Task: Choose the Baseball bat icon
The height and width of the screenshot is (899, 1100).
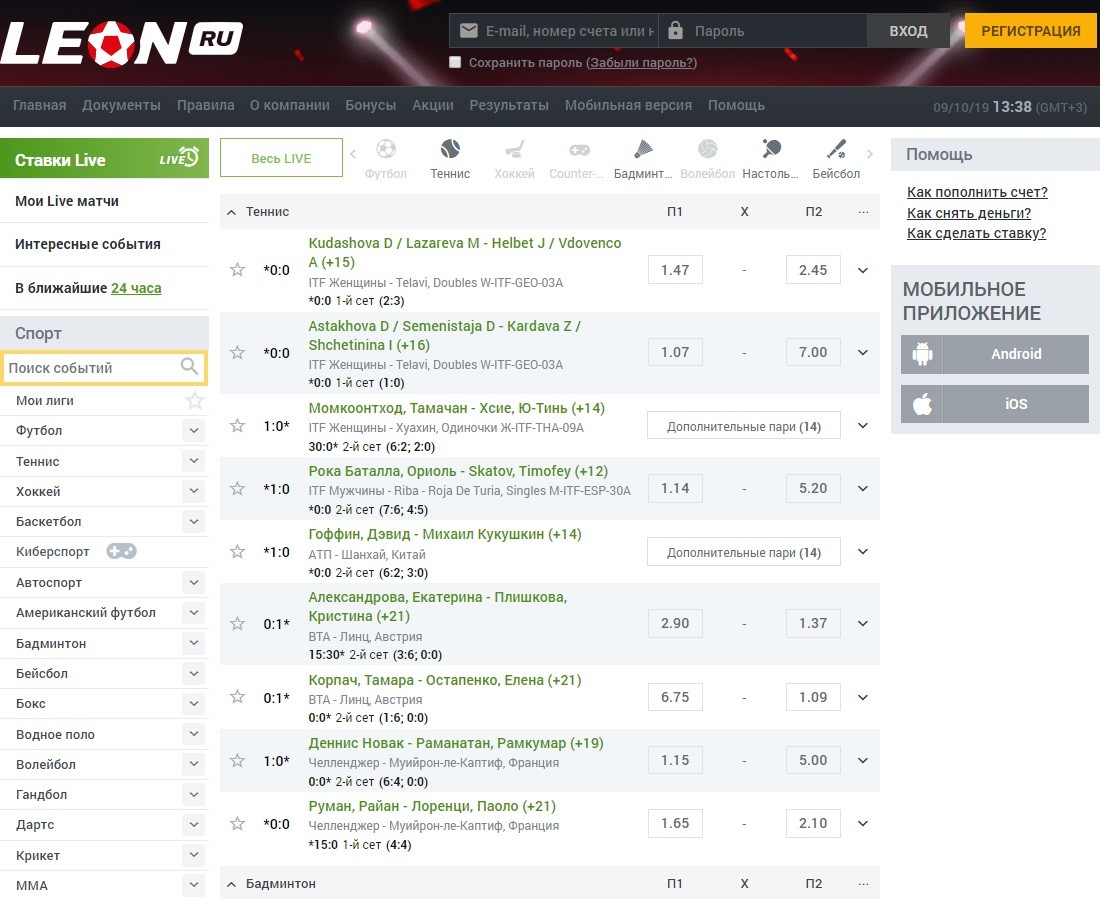Action: 836,149
